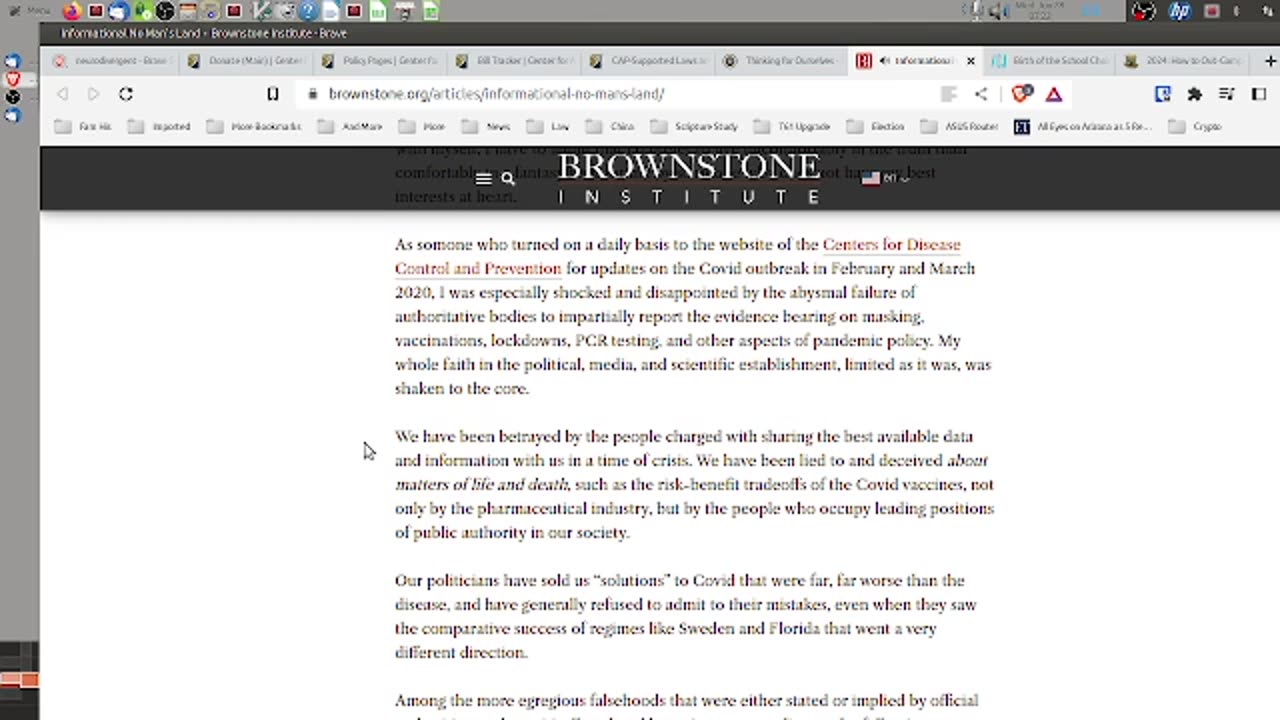The width and height of the screenshot is (1280, 720).
Task: Expand the China bookmarks folder
Action: [x=609, y=127]
